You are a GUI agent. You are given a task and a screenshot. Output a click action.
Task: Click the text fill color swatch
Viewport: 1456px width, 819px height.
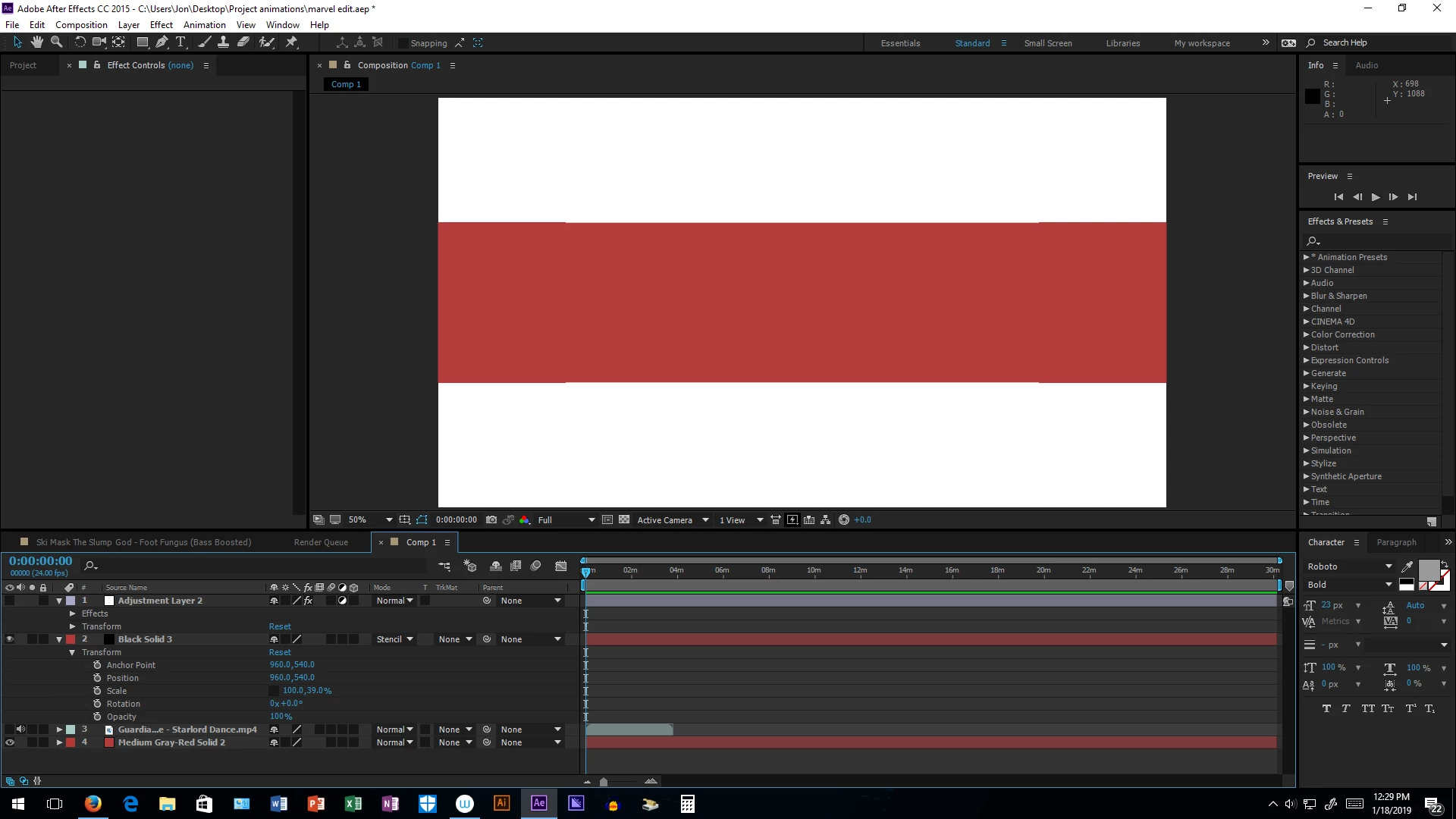click(x=1429, y=570)
